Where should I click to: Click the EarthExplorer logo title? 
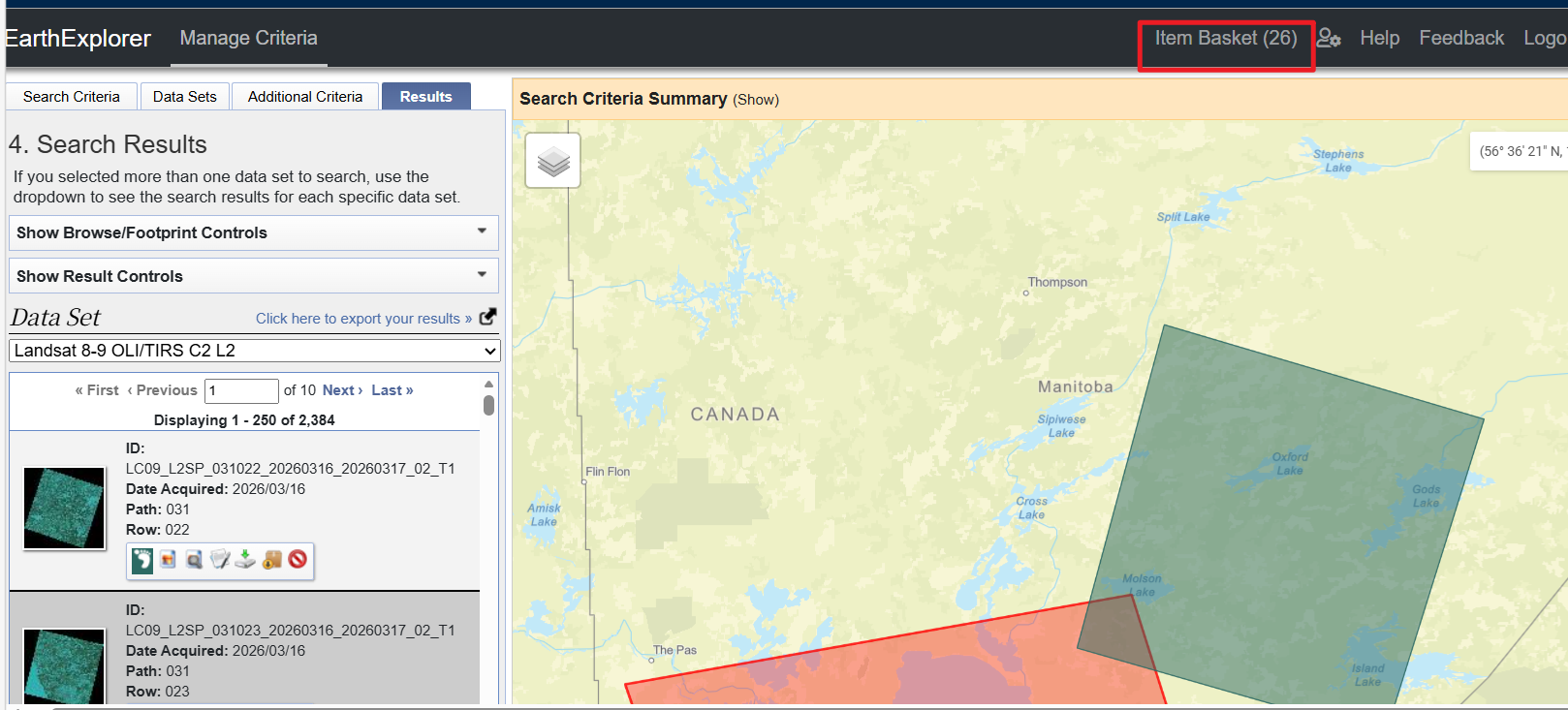[x=78, y=39]
